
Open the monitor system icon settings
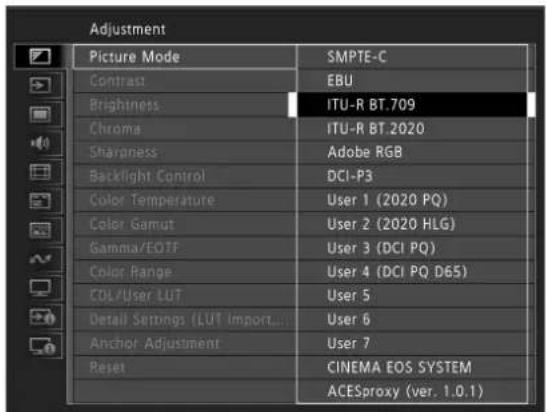(40, 288)
